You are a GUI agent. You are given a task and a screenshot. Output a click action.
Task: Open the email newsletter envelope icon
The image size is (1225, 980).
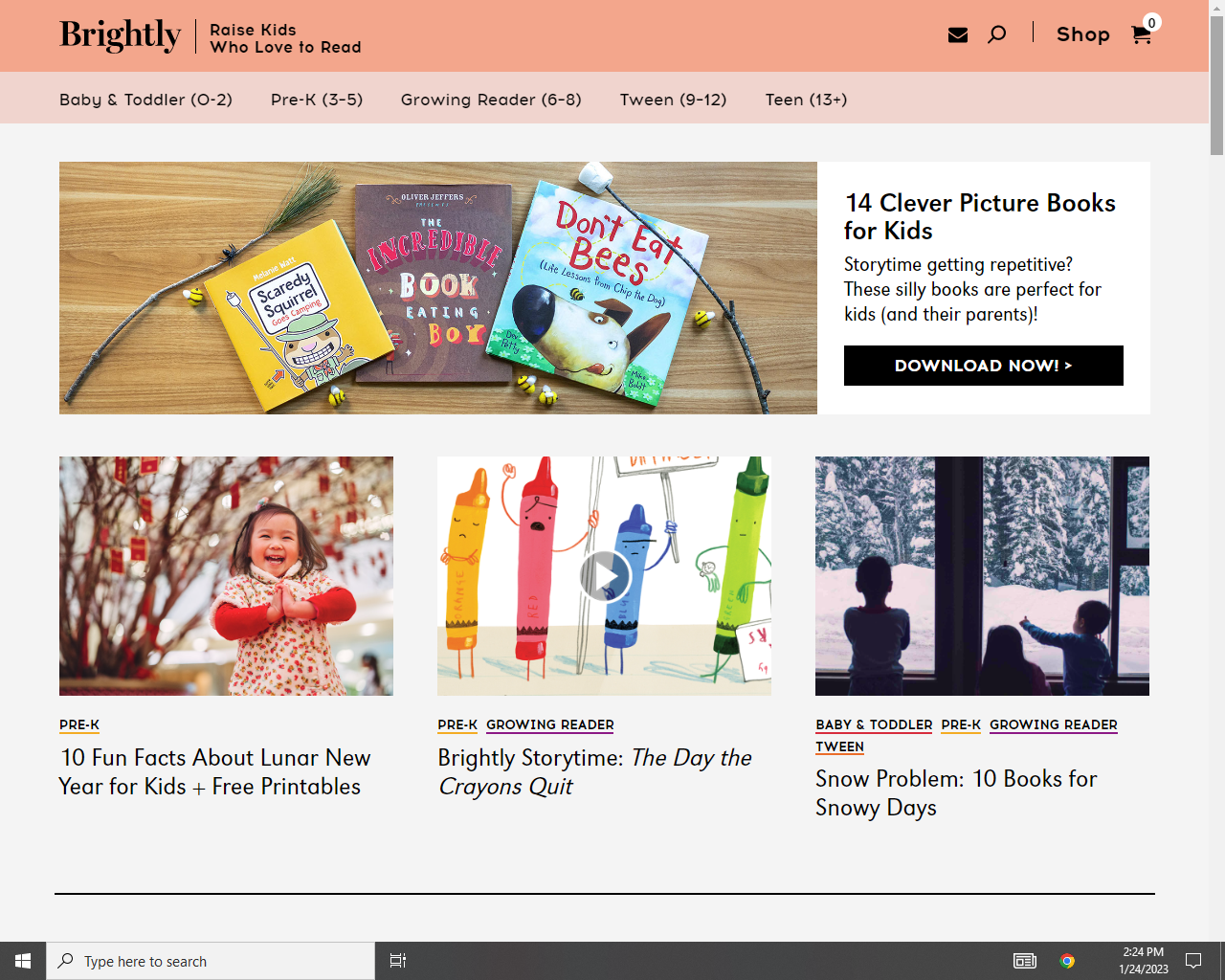[x=957, y=35]
